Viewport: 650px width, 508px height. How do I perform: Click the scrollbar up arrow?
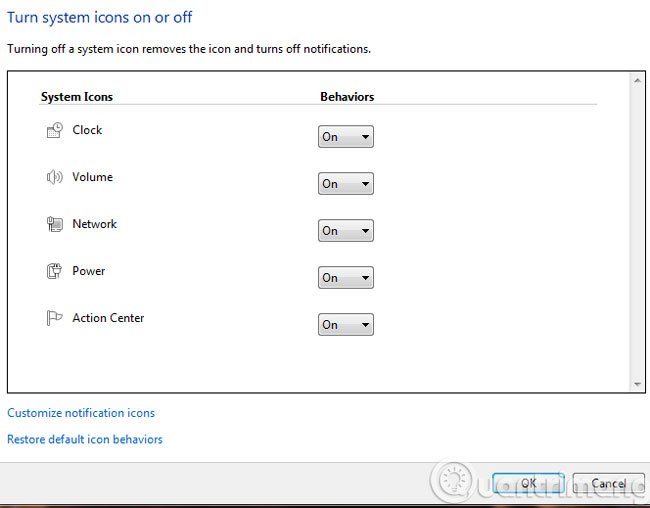click(x=637, y=80)
